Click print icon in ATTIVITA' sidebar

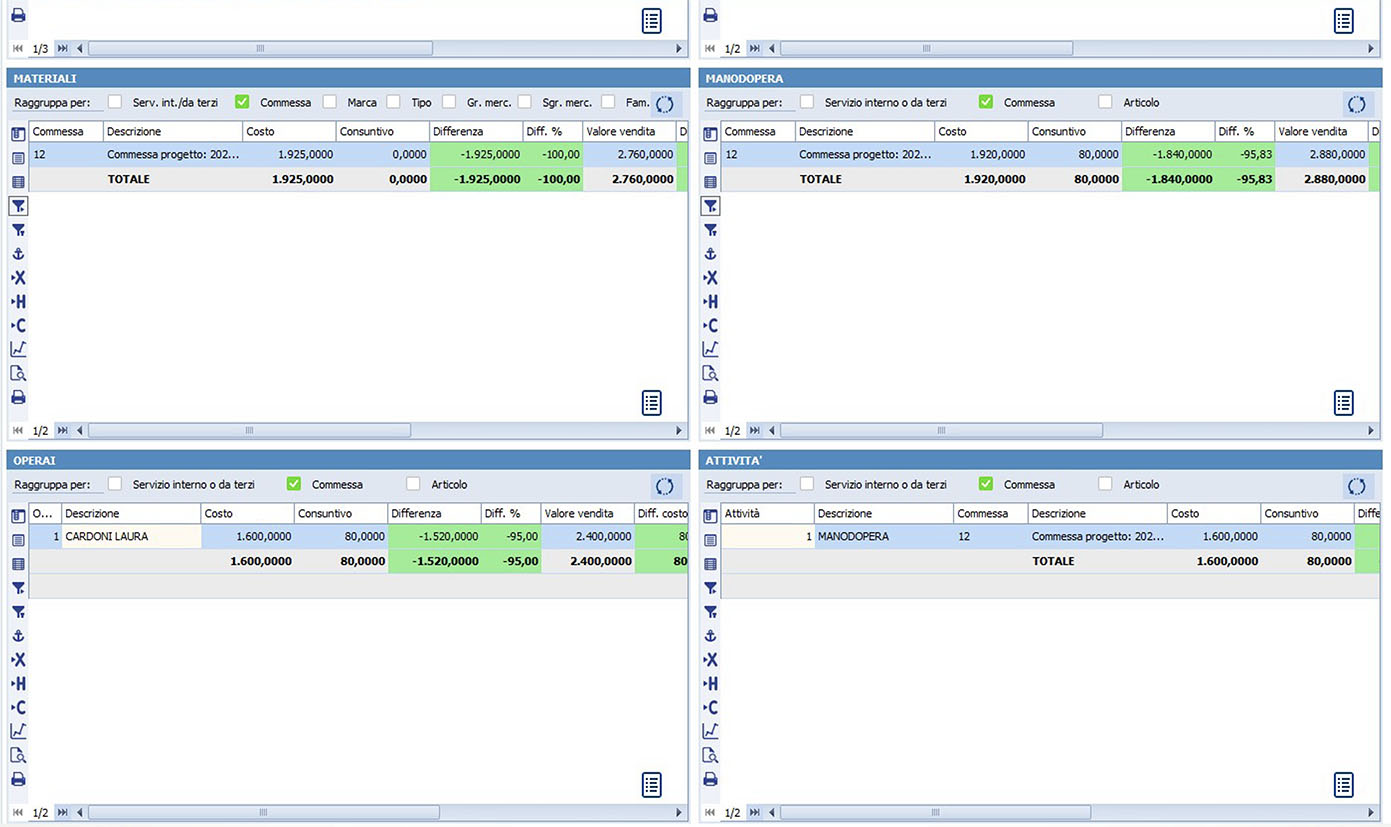(710, 779)
